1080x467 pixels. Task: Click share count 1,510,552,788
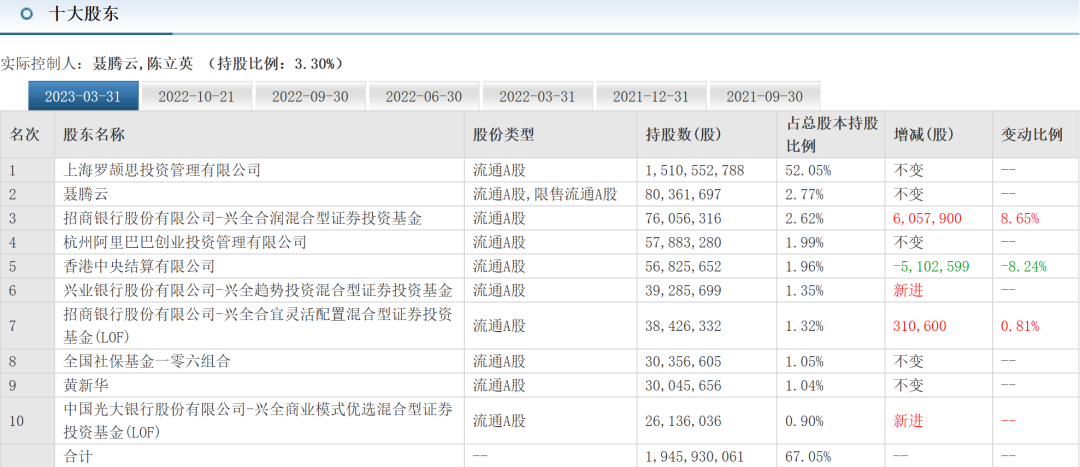pos(696,170)
